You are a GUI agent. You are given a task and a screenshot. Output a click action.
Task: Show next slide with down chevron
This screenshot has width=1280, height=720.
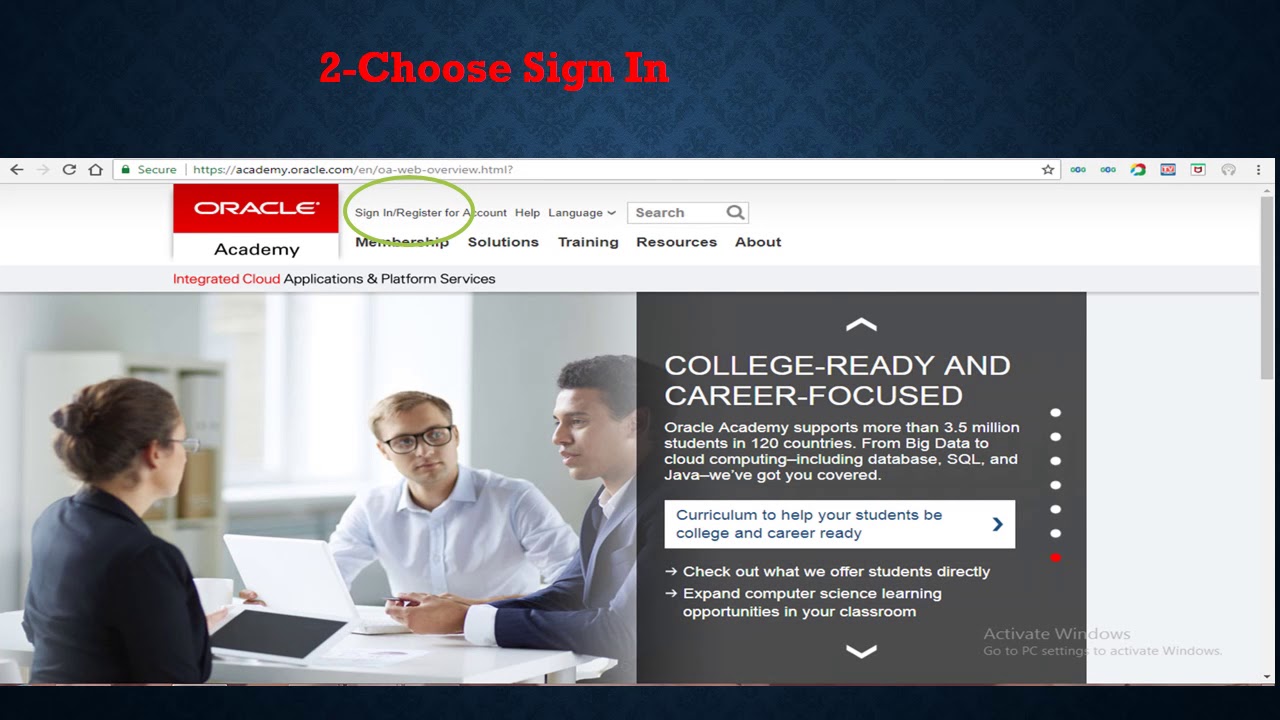pos(861,651)
